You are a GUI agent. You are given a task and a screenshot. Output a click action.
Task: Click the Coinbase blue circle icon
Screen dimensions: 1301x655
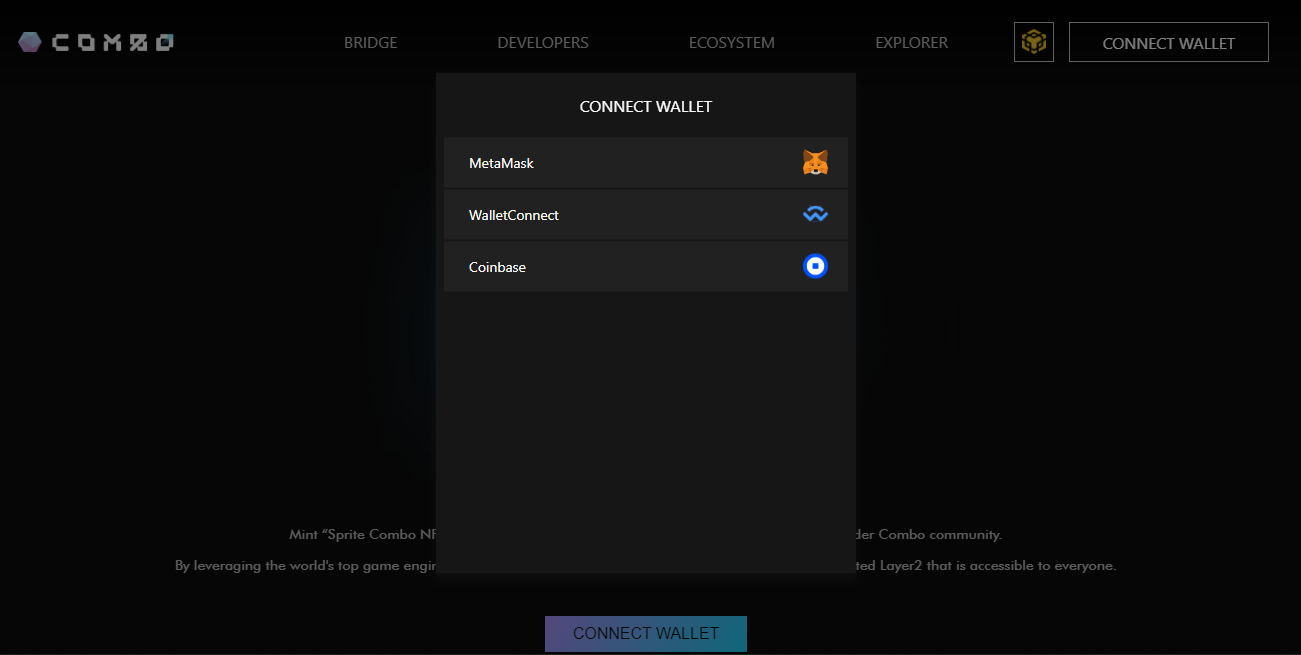pyautogui.click(x=815, y=266)
